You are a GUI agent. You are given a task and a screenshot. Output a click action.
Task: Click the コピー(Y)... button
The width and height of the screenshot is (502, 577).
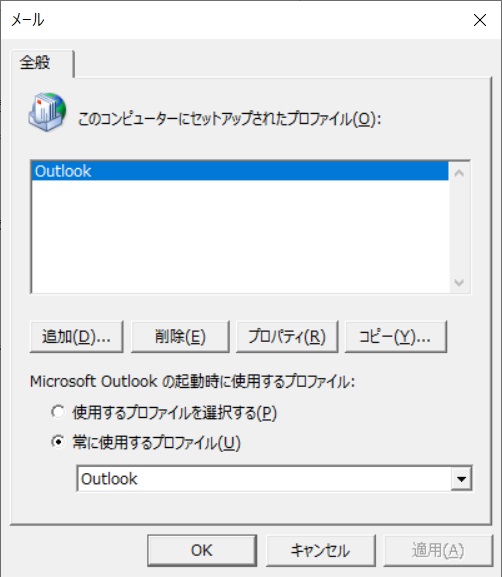point(396,337)
